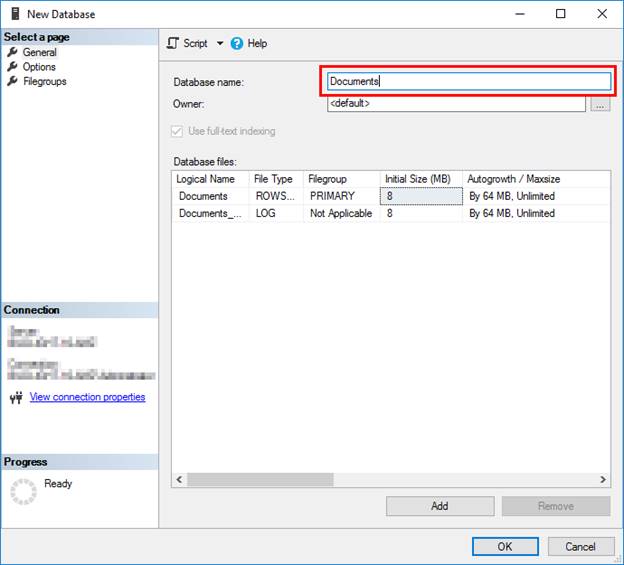This screenshot has height=565, width=624.
Task: Click the Database name input field
Action: pyautogui.click(x=469, y=81)
